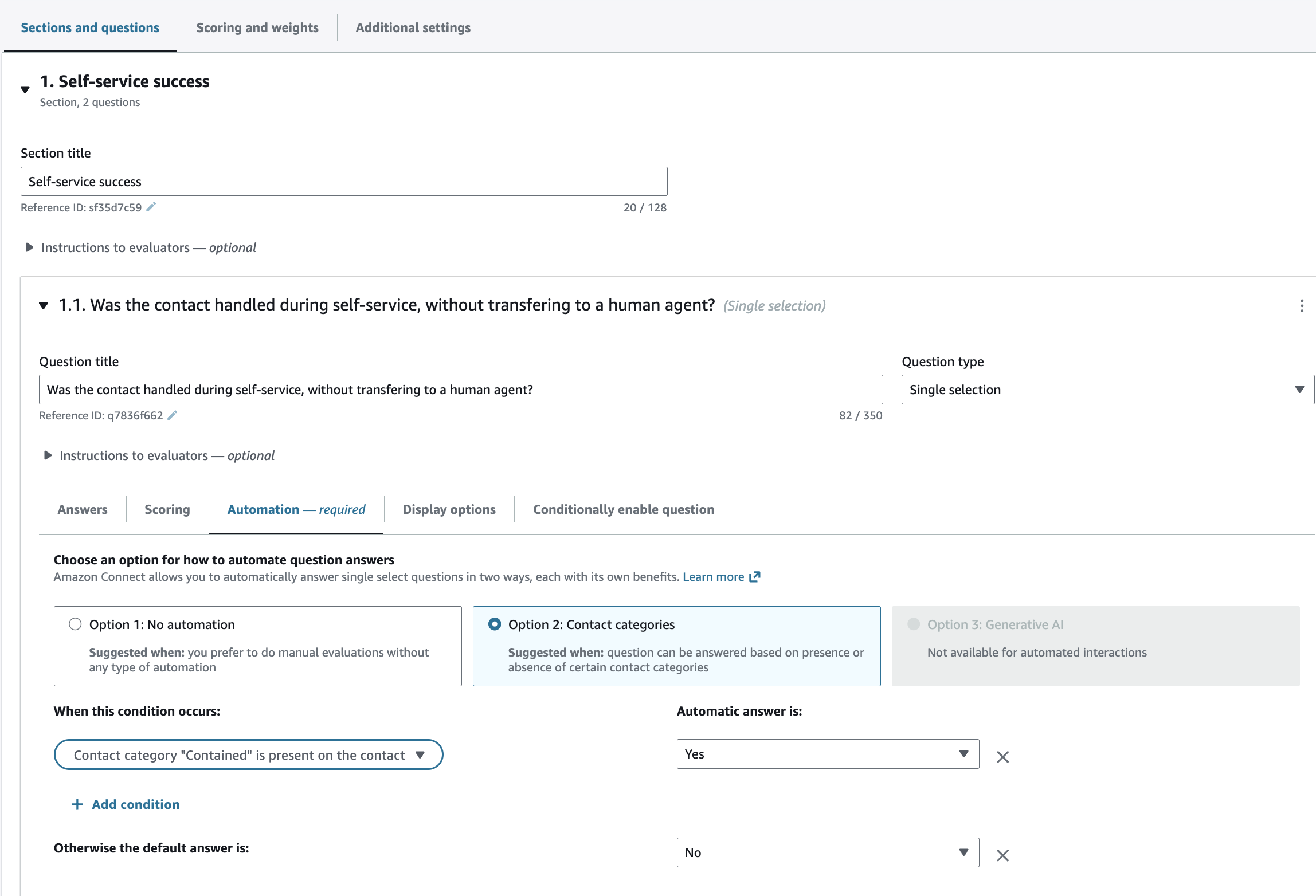
Task: Switch to the Scoring and weights tab
Action: click(x=257, y=27)
